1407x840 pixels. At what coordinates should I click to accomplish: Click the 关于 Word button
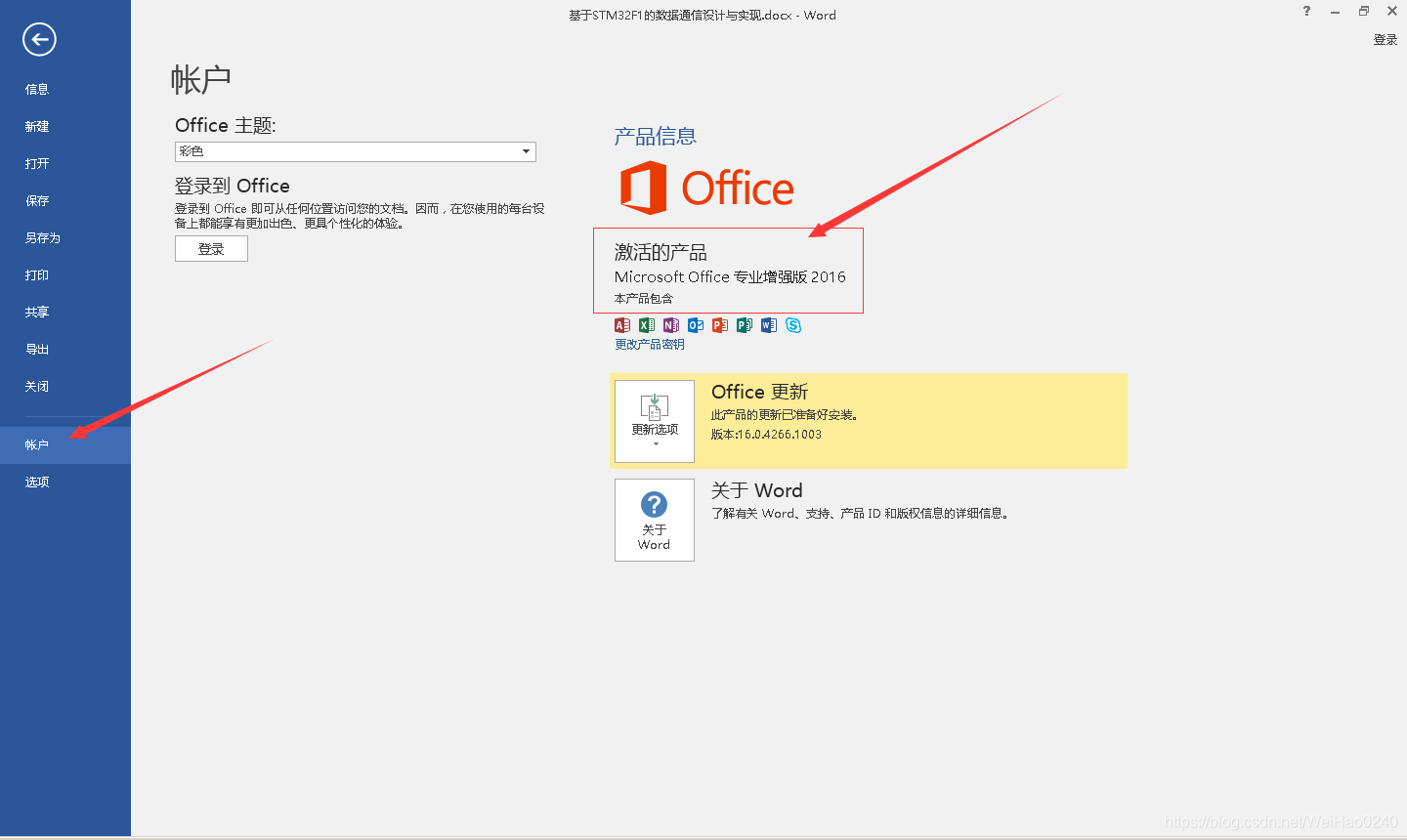[x=655, y=520]
